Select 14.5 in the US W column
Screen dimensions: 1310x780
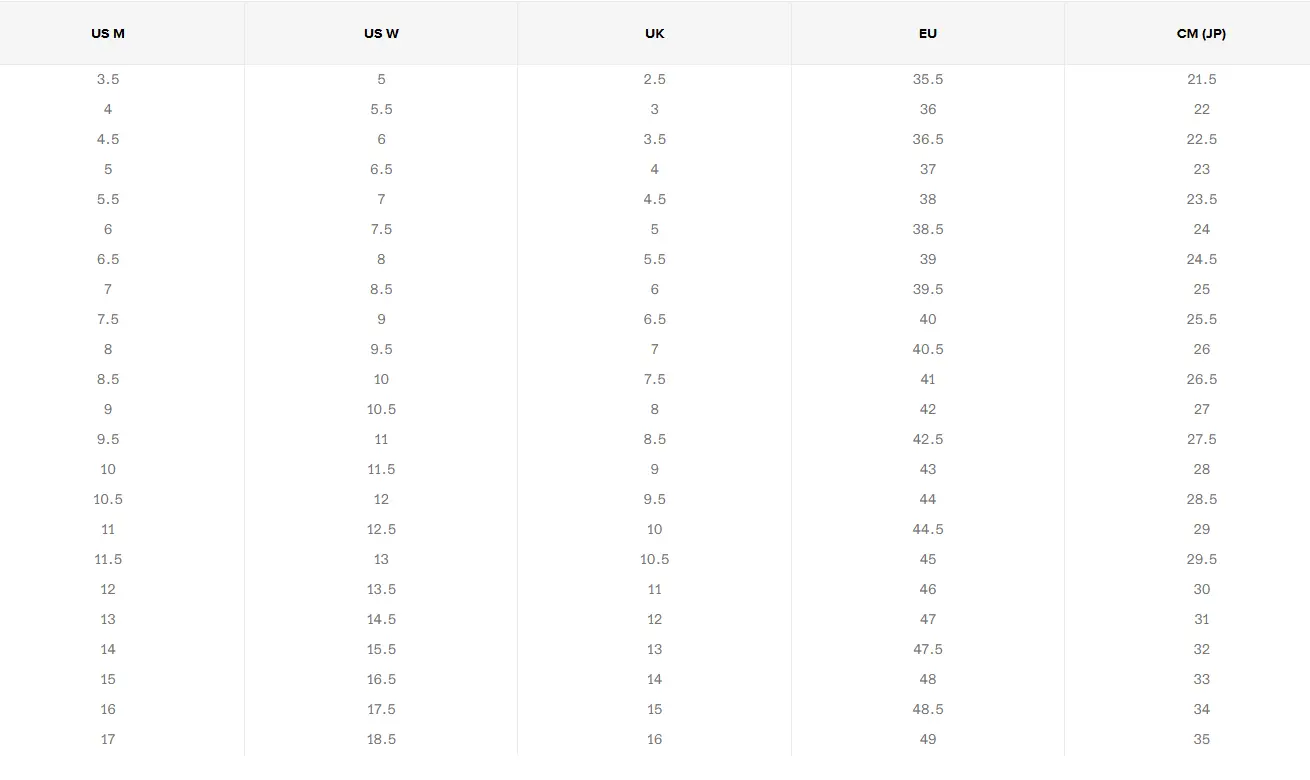381,619
